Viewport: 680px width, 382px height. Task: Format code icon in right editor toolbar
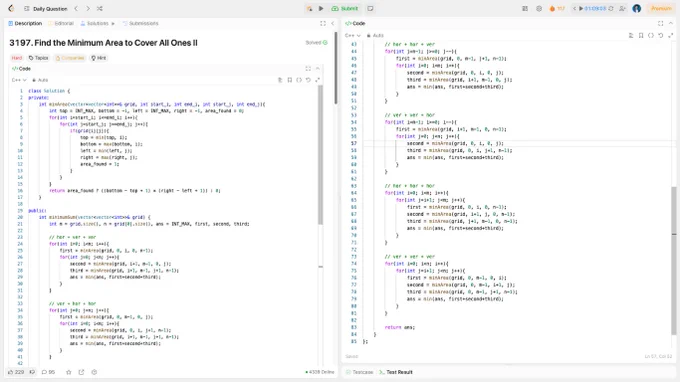pos(631,36)
